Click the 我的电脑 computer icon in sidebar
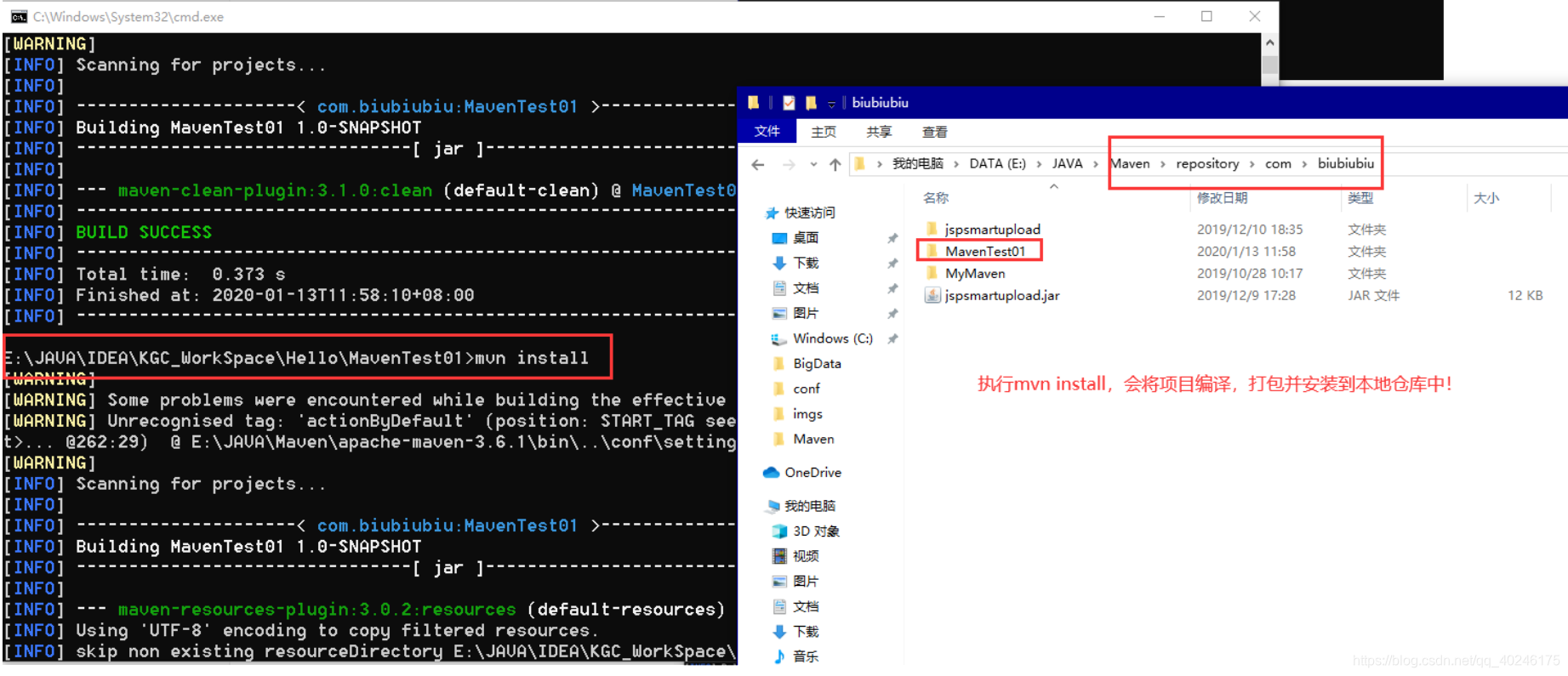 [x=773, y=506]
